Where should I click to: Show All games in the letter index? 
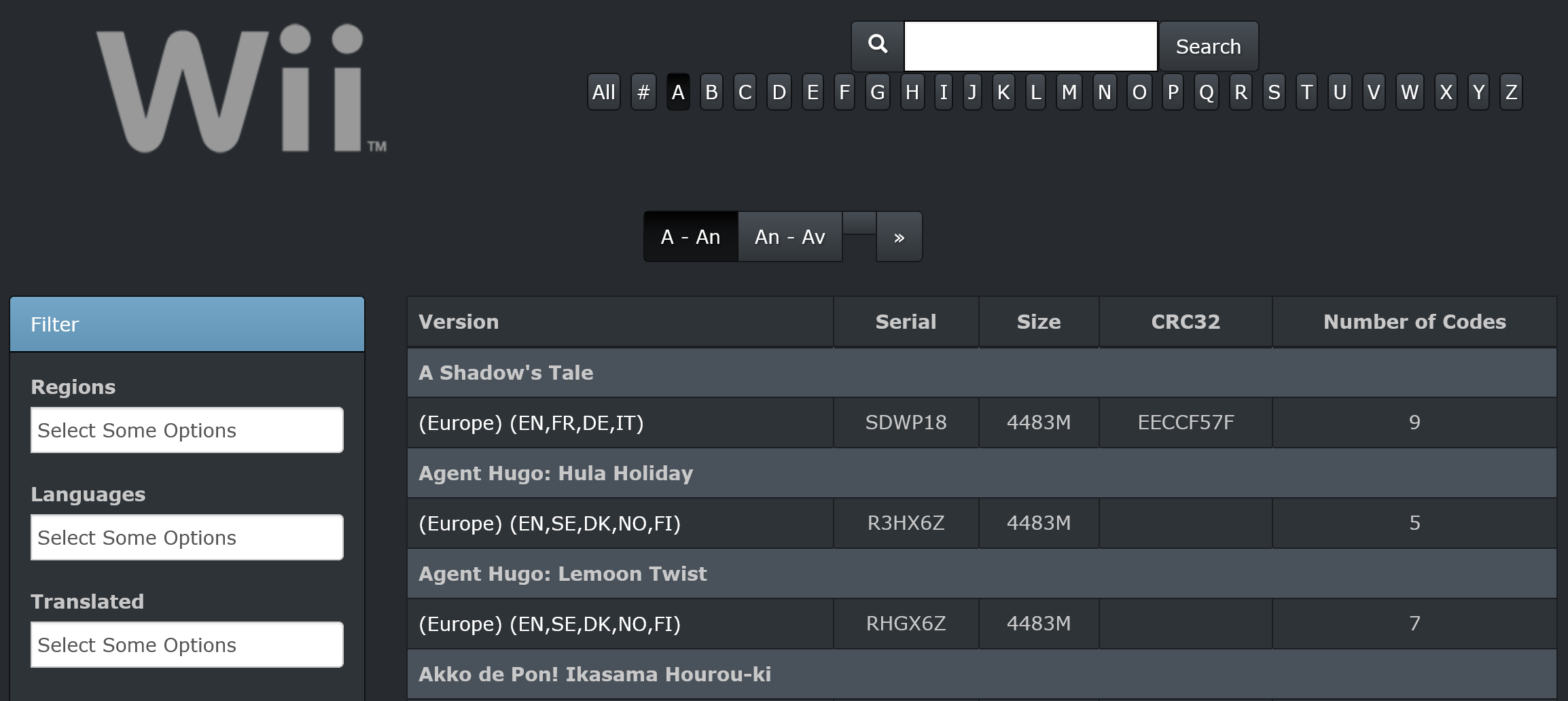point(604,92)
